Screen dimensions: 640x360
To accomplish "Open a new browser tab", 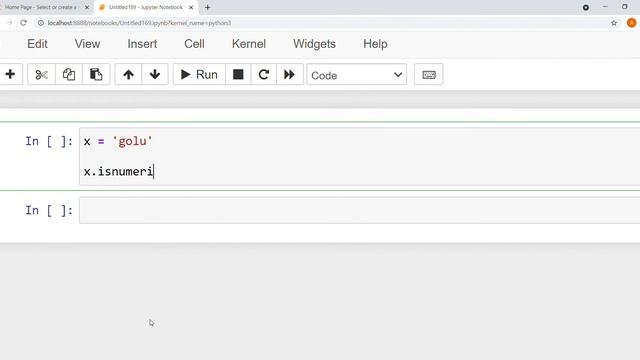I will tap(208, 7).
